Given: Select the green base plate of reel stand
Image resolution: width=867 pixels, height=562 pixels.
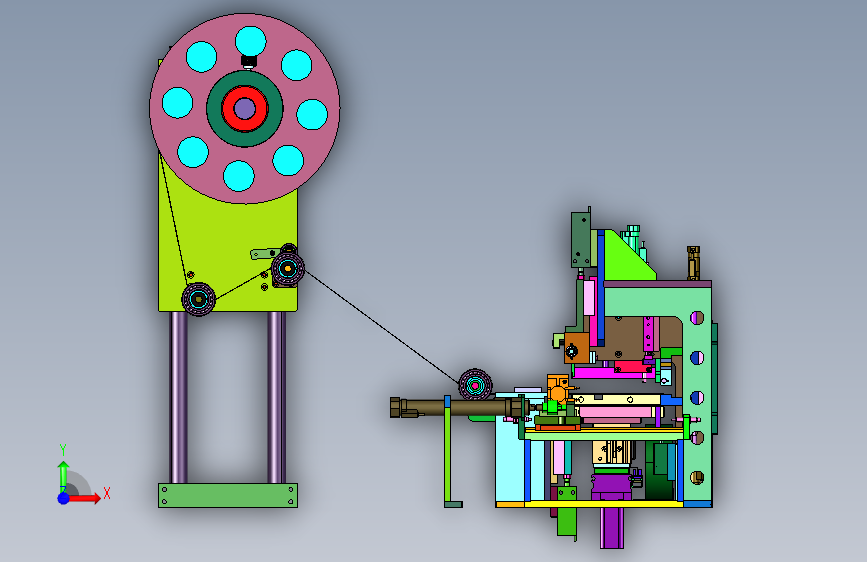Looking at the screenshot, I should coord(228,495).
